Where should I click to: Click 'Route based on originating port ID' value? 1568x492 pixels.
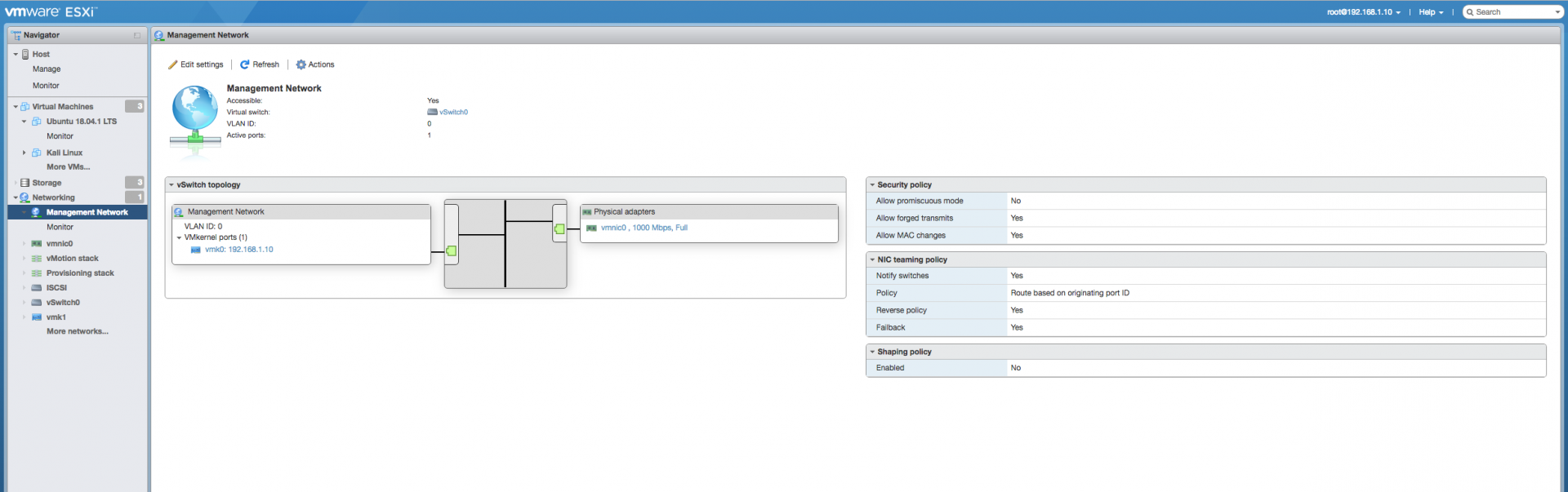click(1070, 293)
